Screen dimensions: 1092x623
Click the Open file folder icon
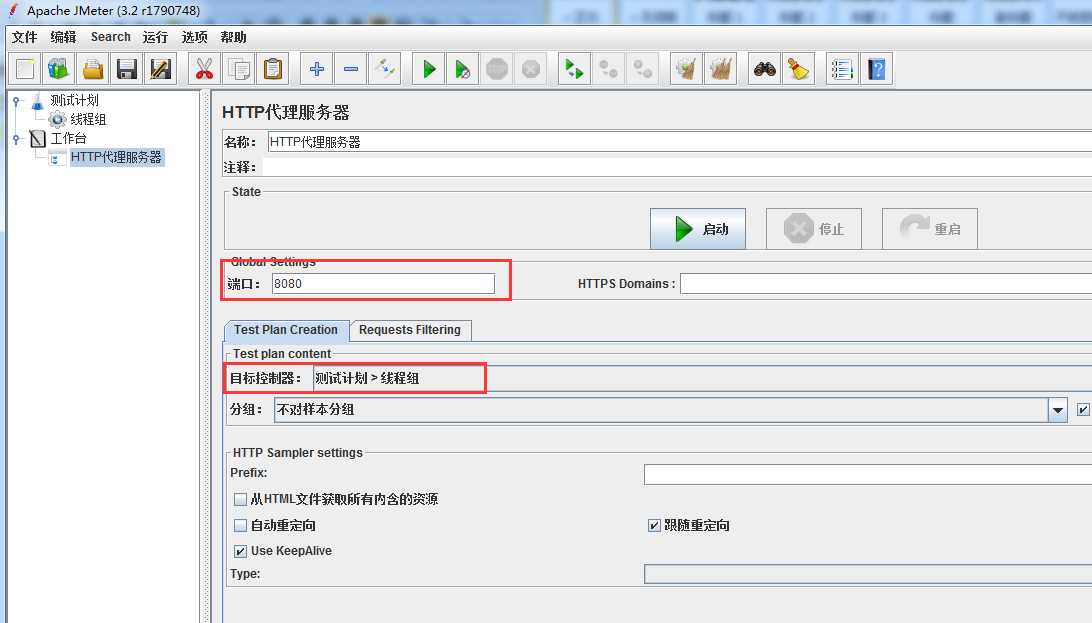tap(93, 69)
